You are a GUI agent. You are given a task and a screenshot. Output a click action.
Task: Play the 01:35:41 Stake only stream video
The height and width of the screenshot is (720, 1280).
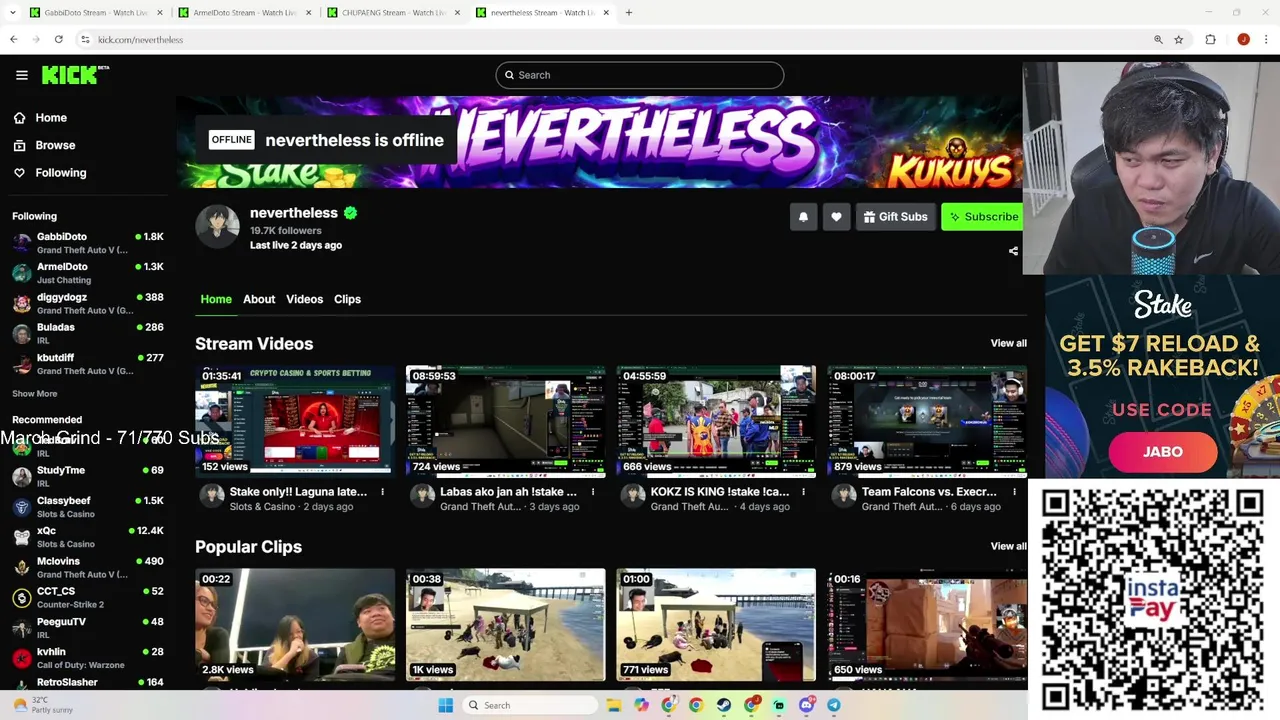tap(295, 421)
